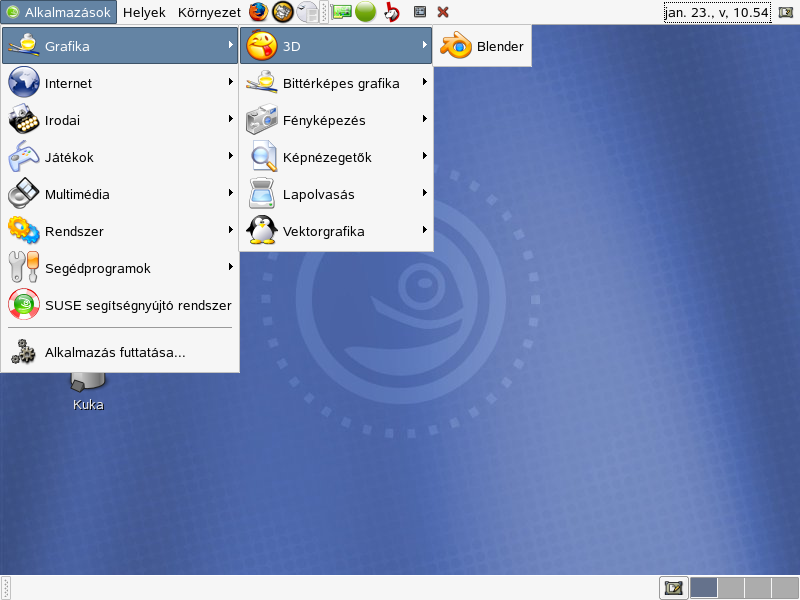Click the Lapolvasás scanner icon
This screenshot has width=800, height=600.
tap(262, 194)
